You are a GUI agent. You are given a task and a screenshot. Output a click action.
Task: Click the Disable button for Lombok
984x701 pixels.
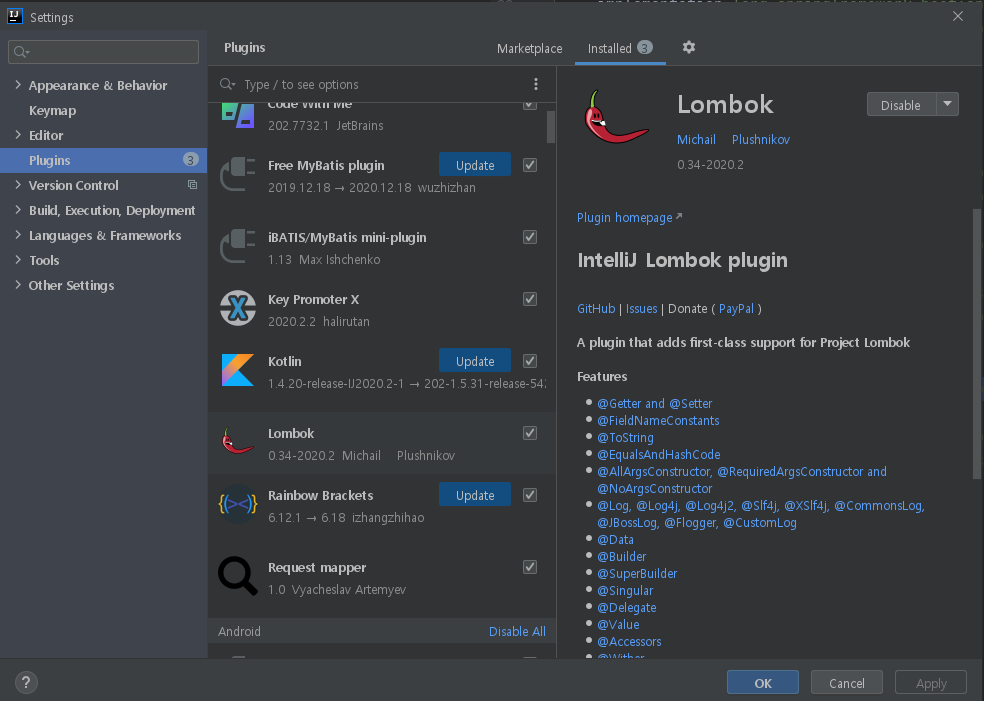pos(901,105)
